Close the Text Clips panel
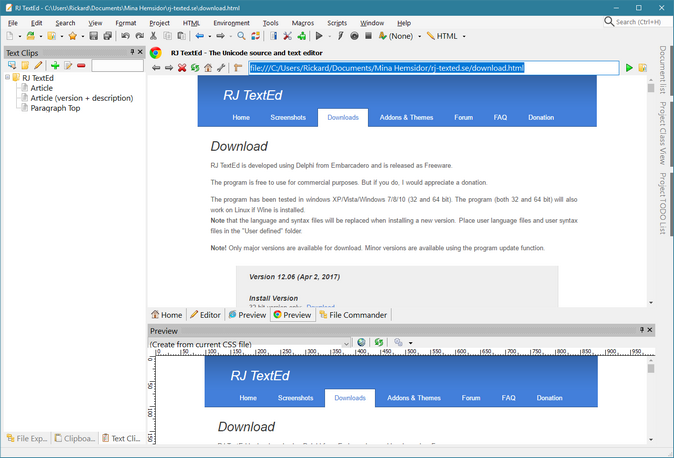 click(x=140, y=52)
